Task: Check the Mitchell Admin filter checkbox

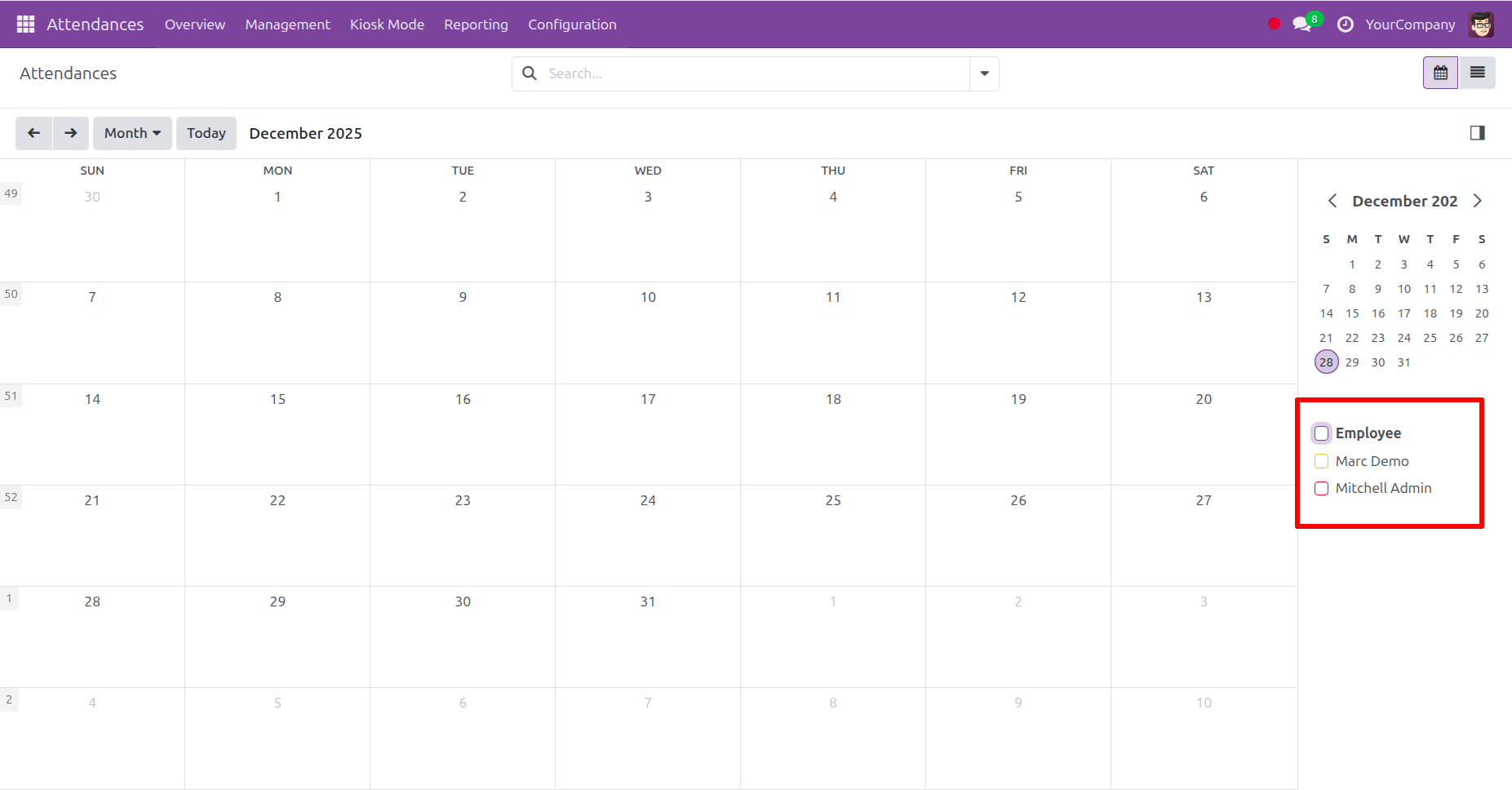Action: (1322, 488)
